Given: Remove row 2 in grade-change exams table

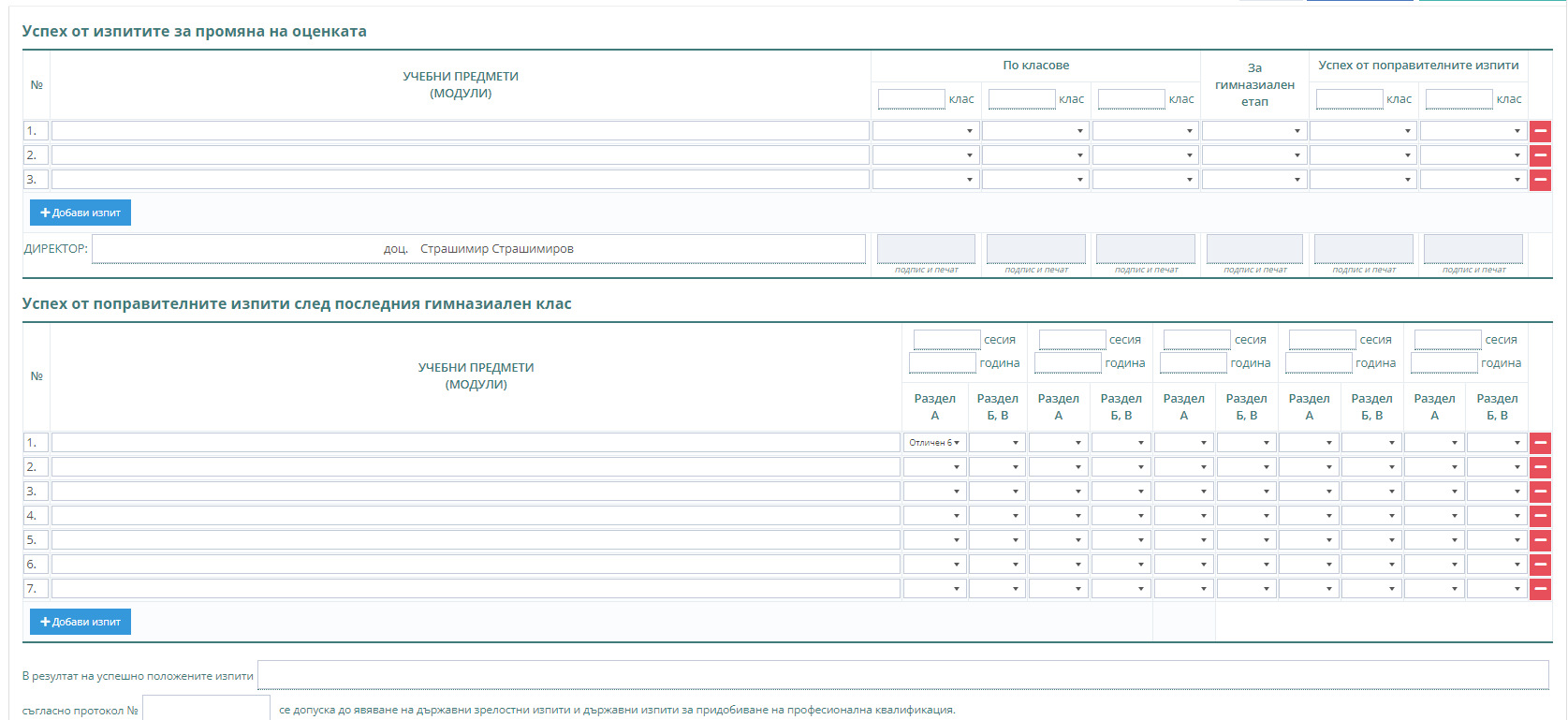Looking at the screenshot, I should click(1540, 155).
